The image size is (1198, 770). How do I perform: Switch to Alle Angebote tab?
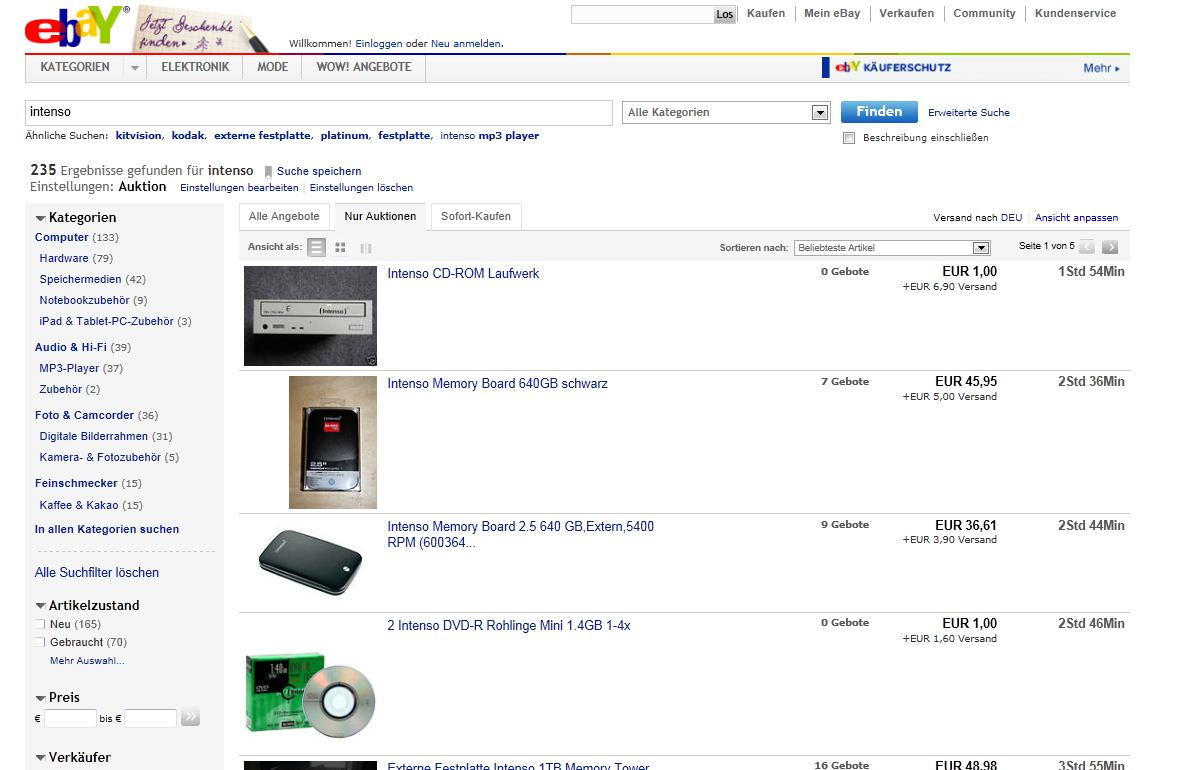pyautogui.click(x=284, y=216)
